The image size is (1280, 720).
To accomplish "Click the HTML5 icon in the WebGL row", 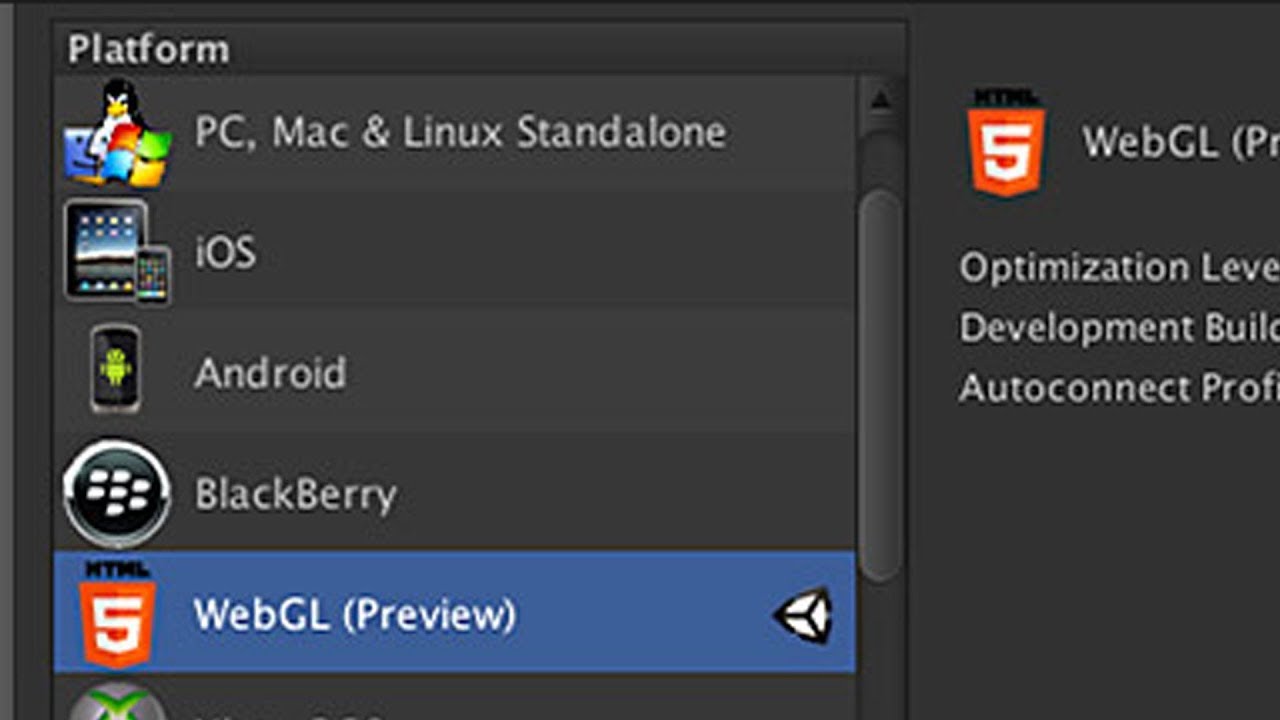I will 117,613.
